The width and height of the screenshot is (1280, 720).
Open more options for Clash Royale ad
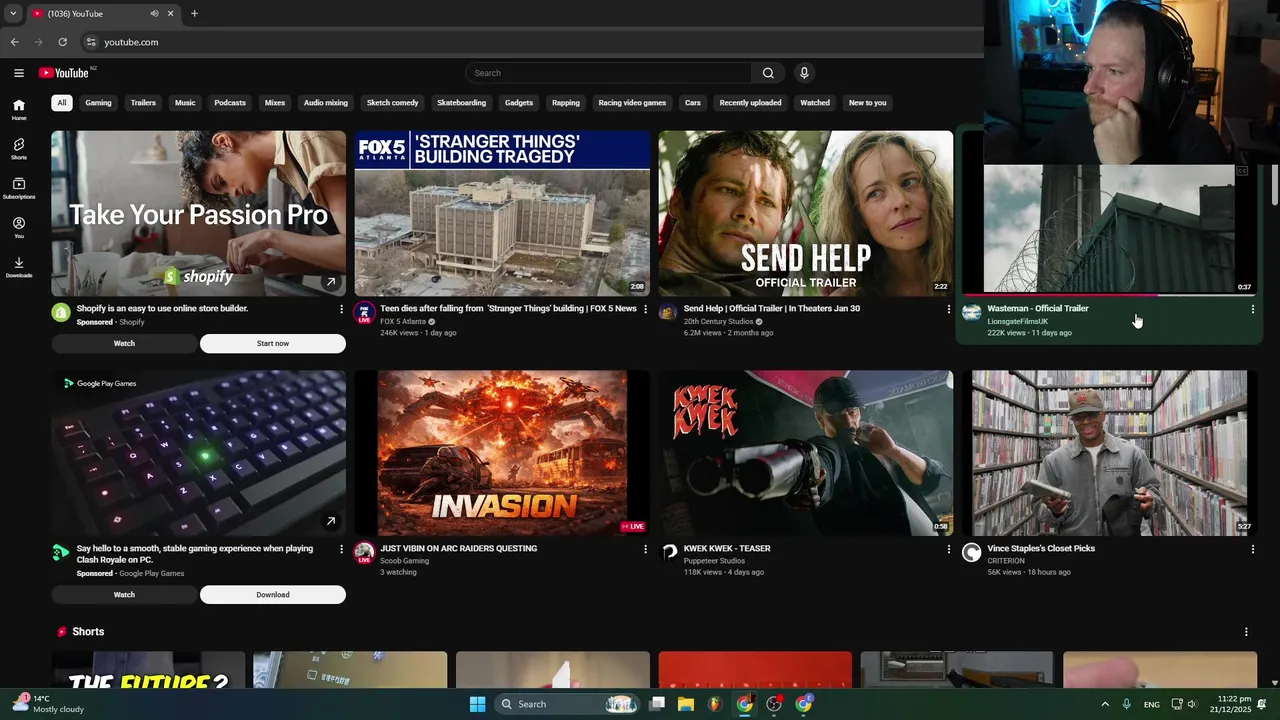point(341,549)
